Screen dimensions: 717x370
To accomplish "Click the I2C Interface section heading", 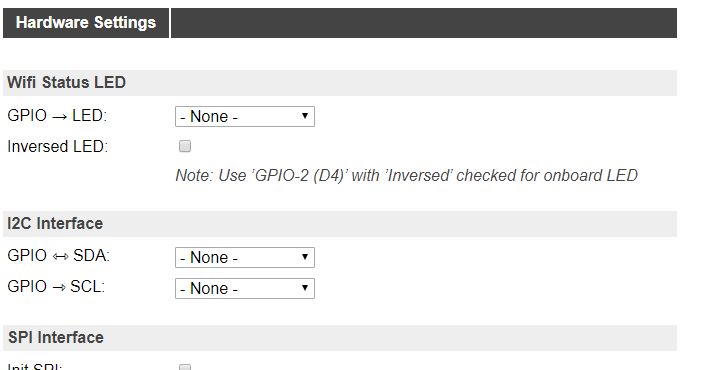I will 55,224.
